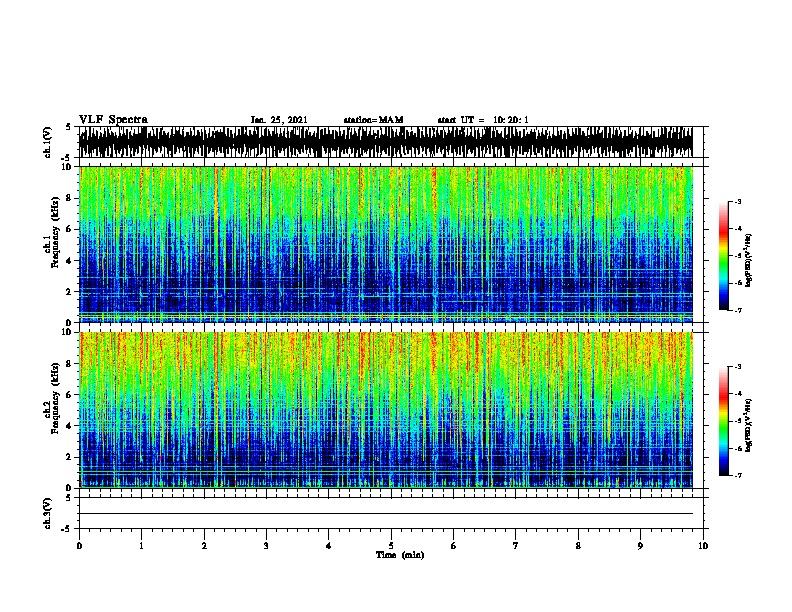The height and width of the screenshot is (612, 792).
Task: Click time axis tick label "10"
Action: click(703, 546)
